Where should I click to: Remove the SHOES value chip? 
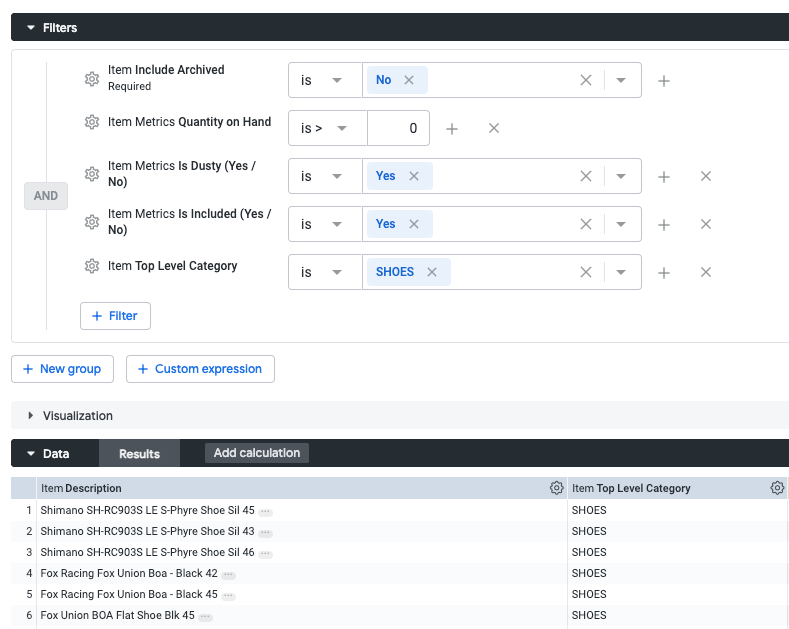click(432, 272)
